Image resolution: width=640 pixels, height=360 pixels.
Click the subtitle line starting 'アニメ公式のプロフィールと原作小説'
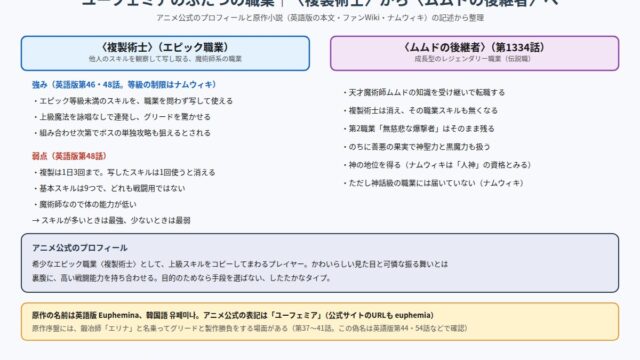(320, 18)
